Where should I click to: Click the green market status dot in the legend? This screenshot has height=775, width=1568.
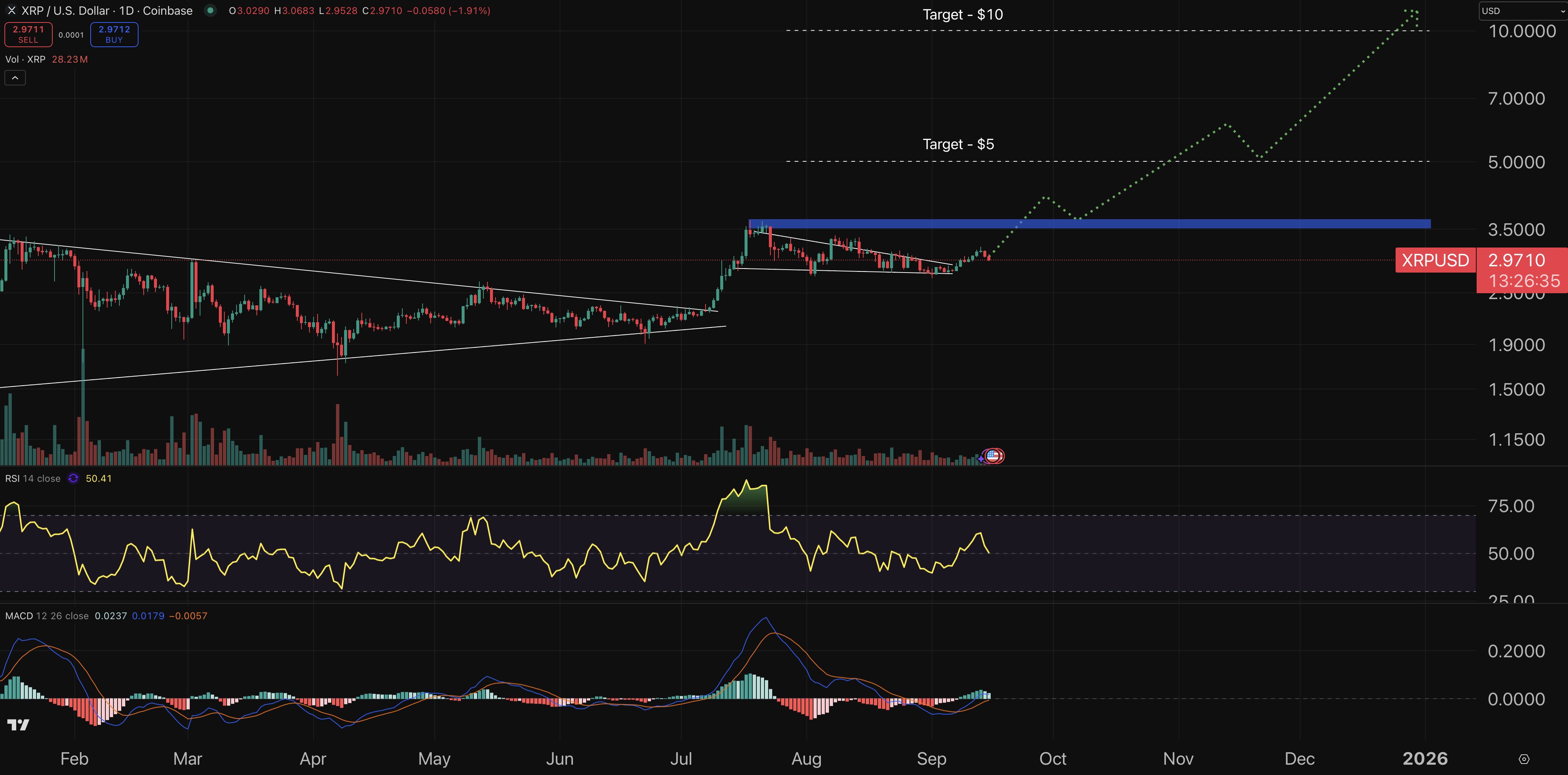pyautogui.click(x=211, y=10)
